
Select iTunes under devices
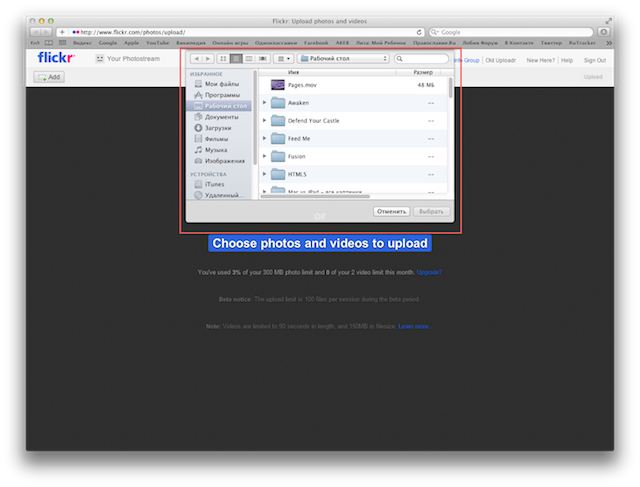215,184
